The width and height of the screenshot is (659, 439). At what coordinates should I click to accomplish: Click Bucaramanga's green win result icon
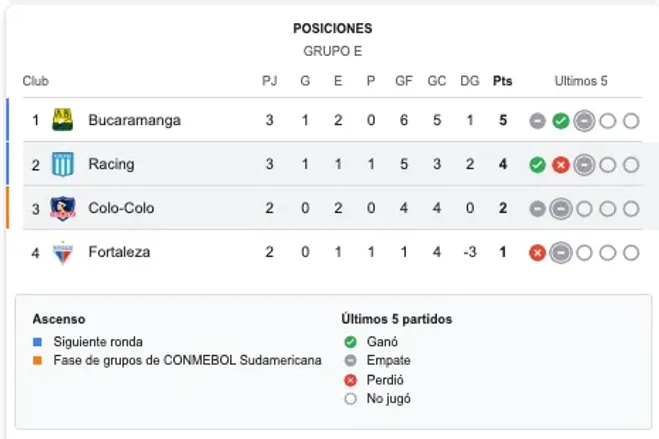[561, 121]
